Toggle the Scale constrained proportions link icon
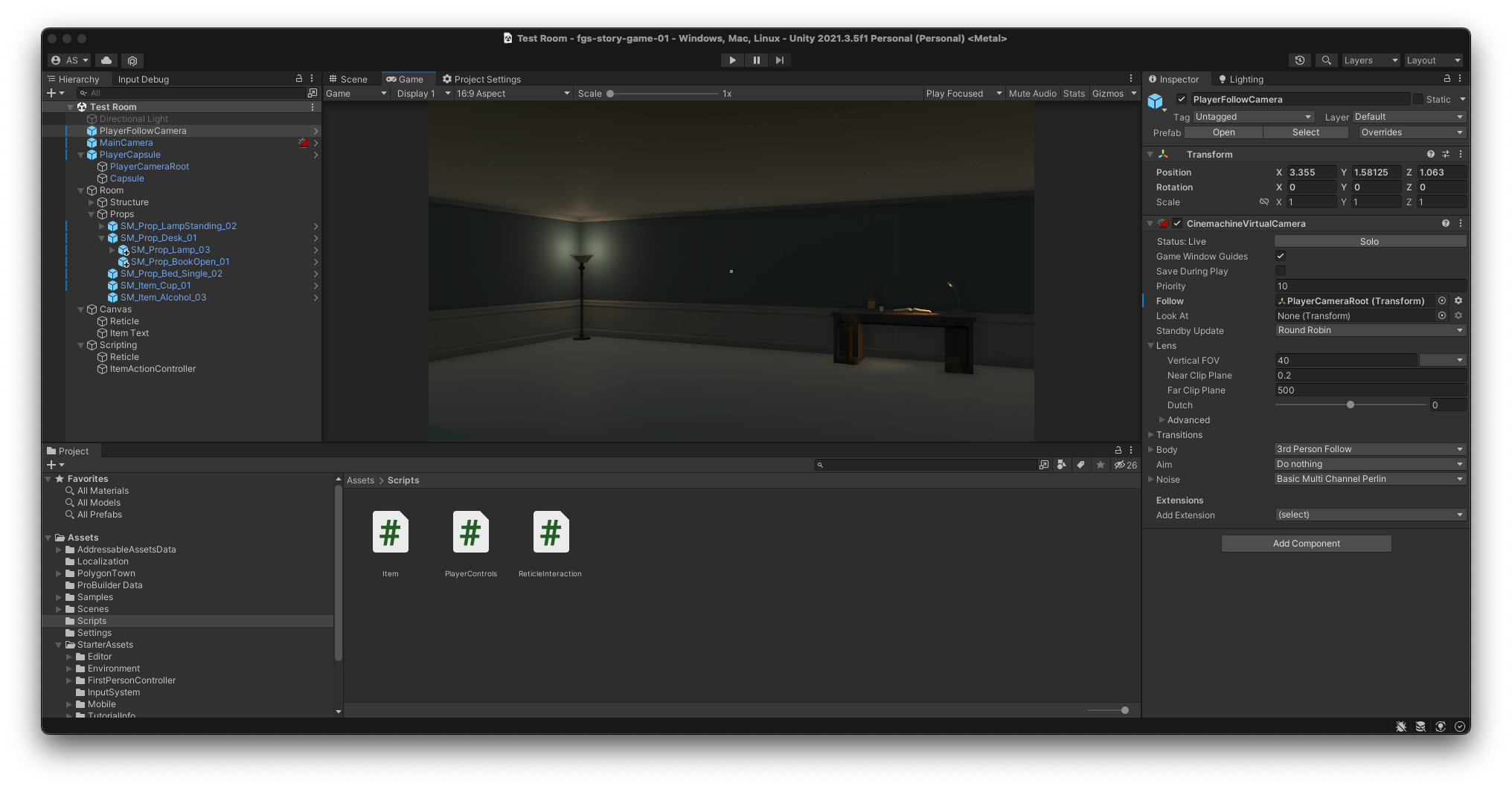Screen dimensions: 1512x789 [x=1263, y=202]
